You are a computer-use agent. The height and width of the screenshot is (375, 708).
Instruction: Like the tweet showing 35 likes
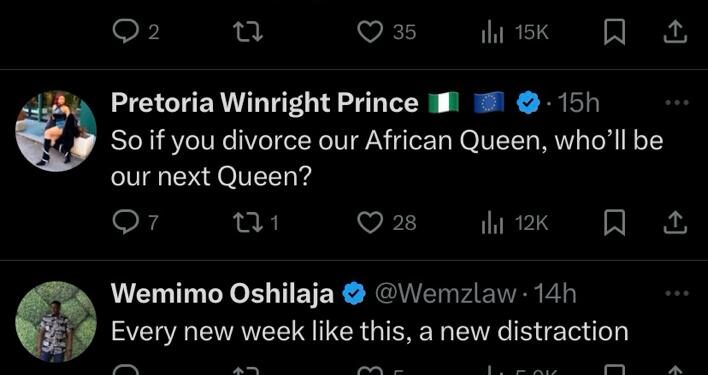pyautogui.click(x=387, y=32)
